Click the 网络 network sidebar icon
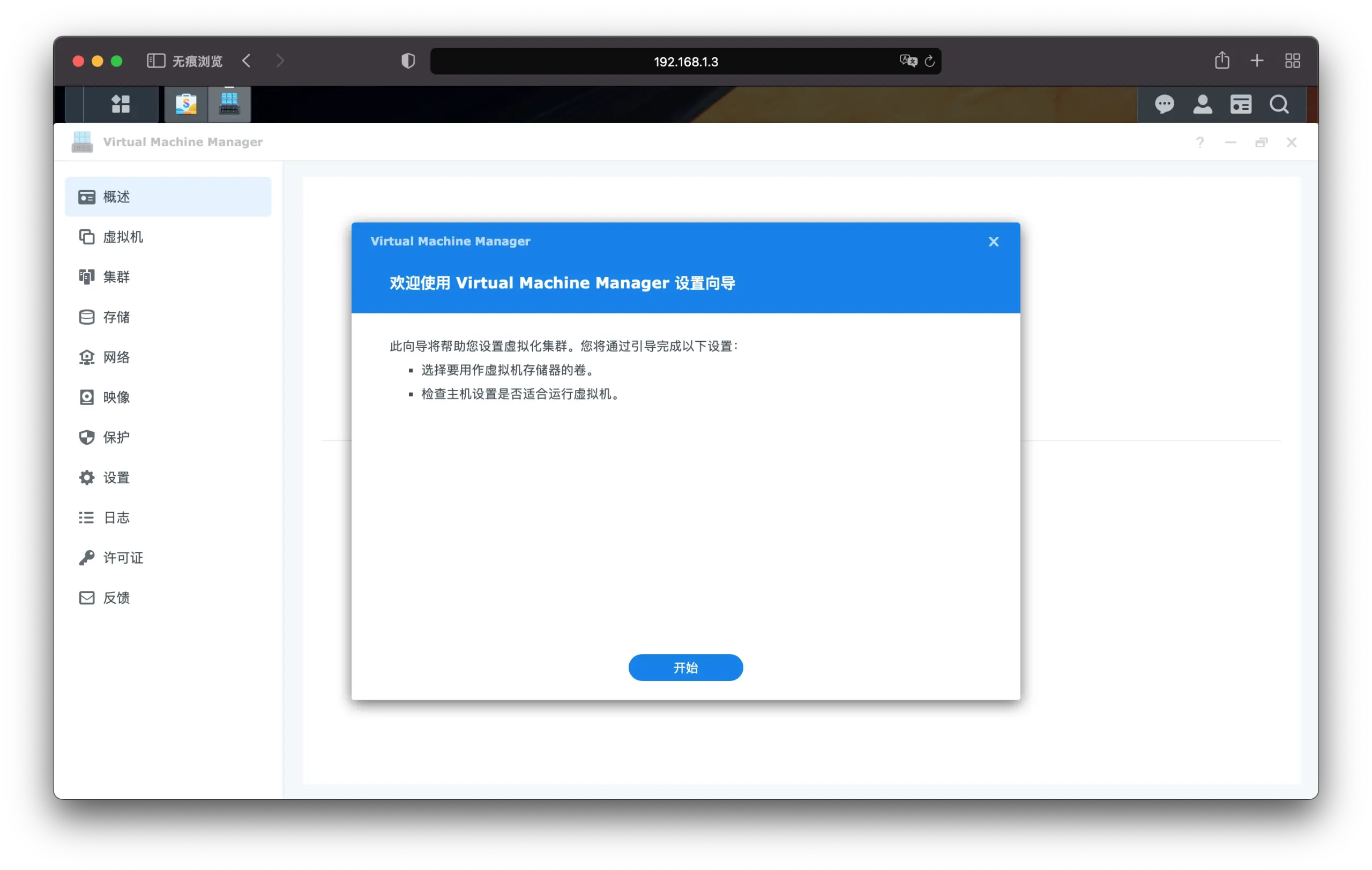Viewport: 1372px width, 870px height. point(87,357)
